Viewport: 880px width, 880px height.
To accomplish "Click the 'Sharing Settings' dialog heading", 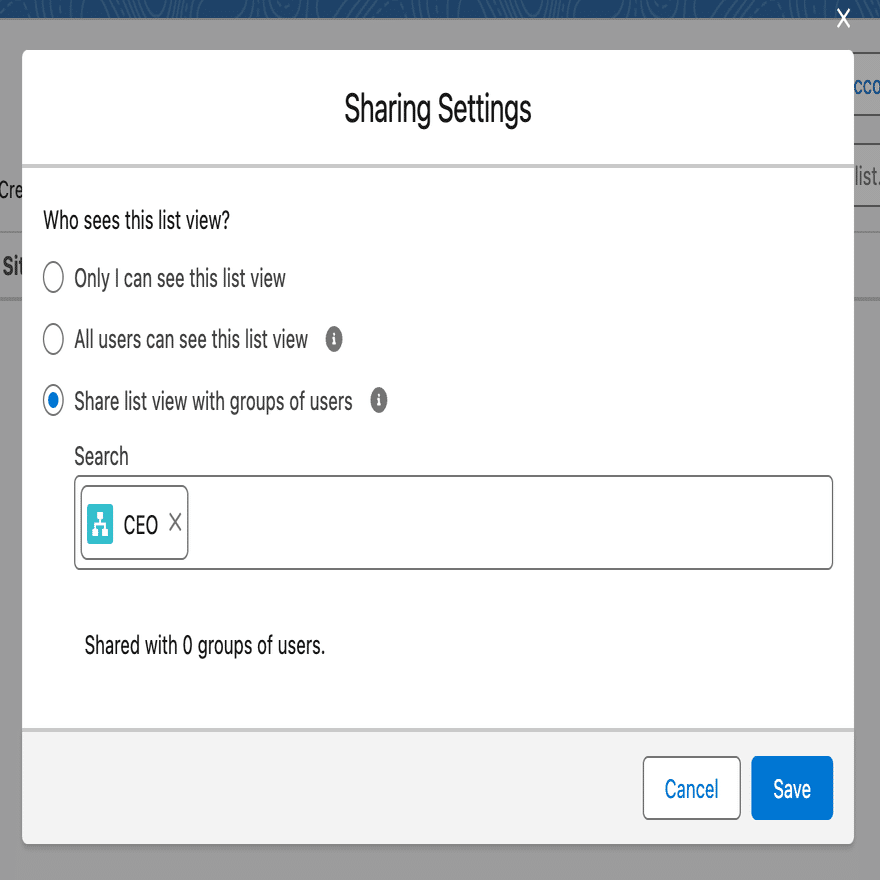I will click(x=438, y=109).
